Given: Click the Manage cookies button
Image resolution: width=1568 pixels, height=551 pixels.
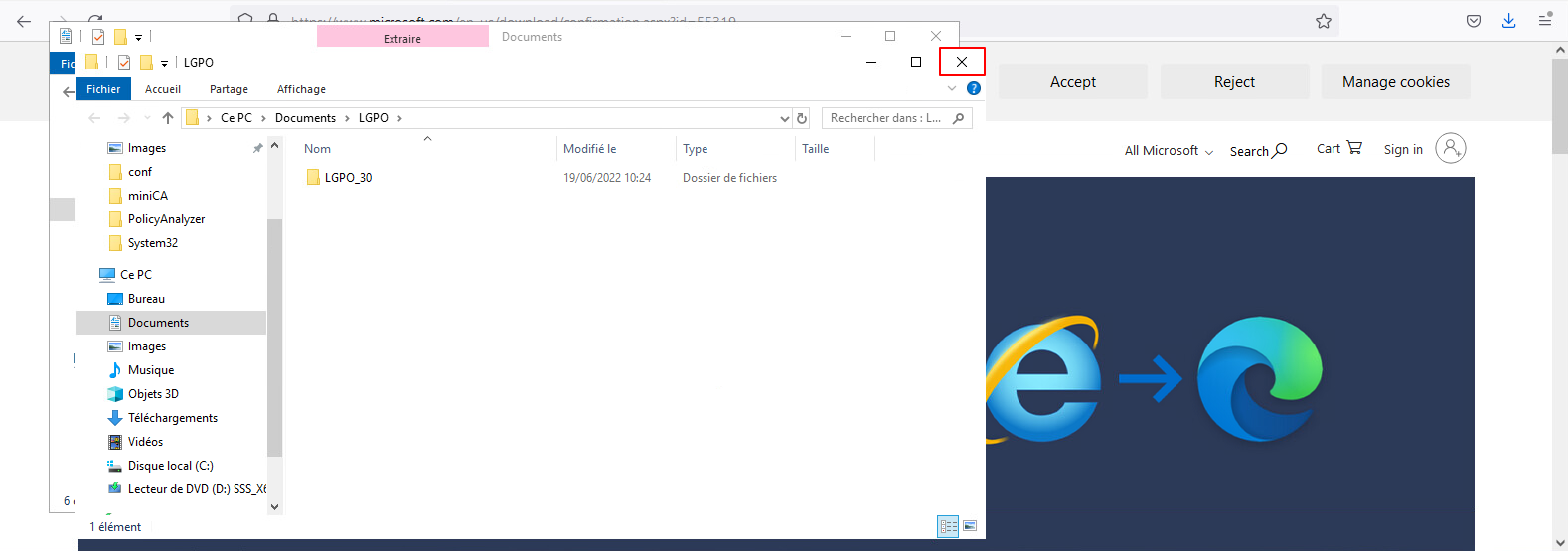Looking at the screenshot, I should [x=1395, y=82].
